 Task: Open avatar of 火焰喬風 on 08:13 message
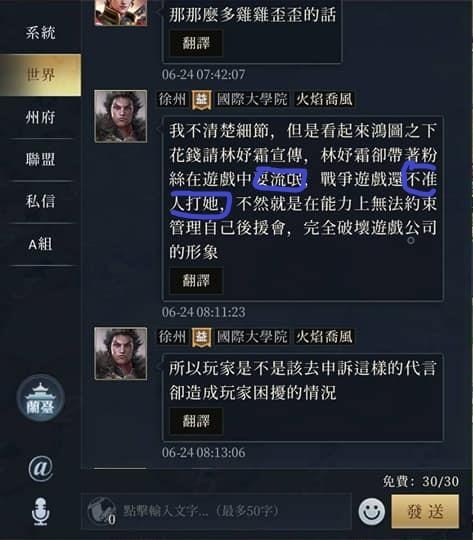pyautogui.click(x=121, y=353)
